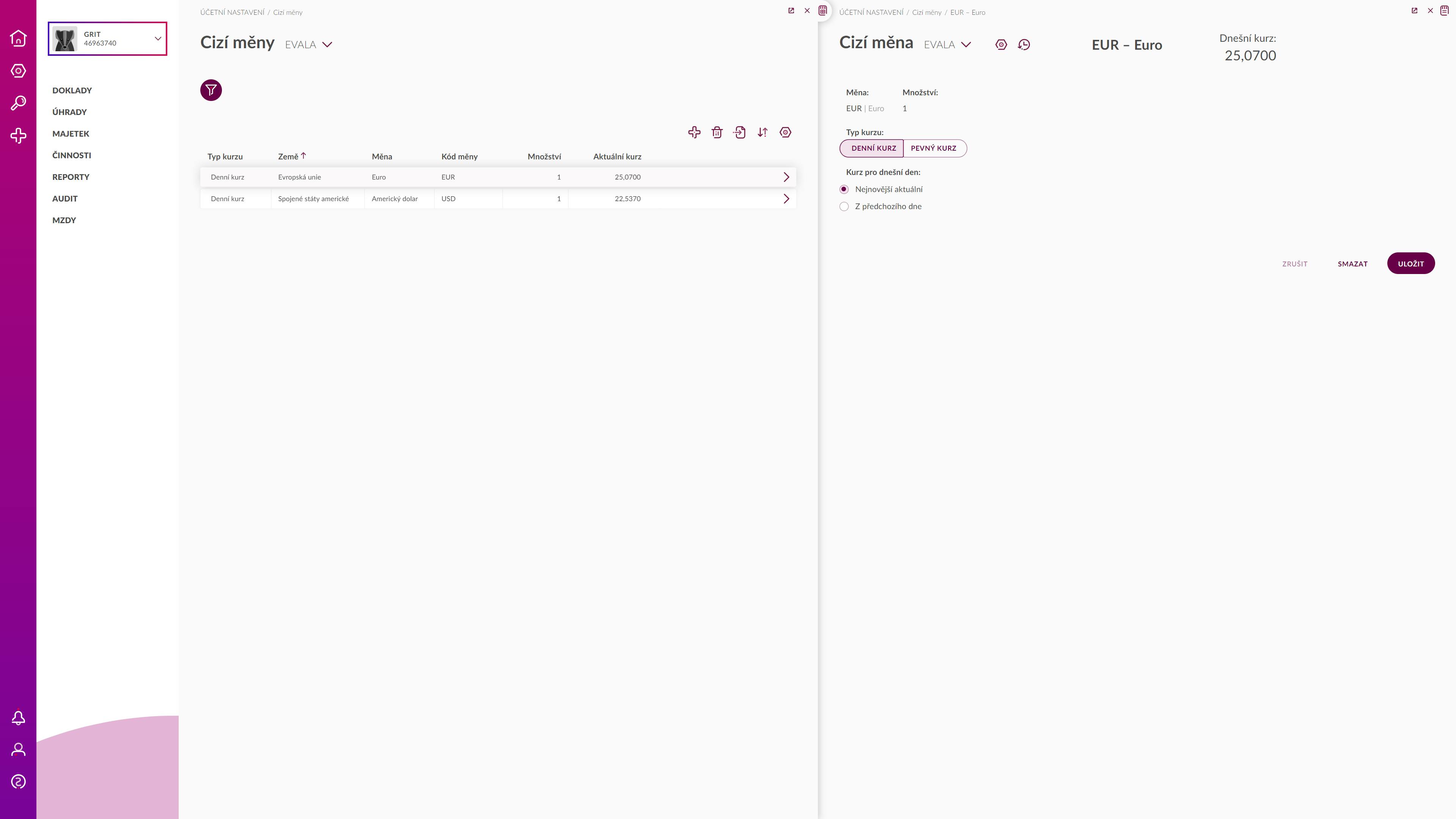Close the EUR – Euro detail panel
This screenshot has height=819, width=1456.
pyautogui.click(x=1431, y=11)
